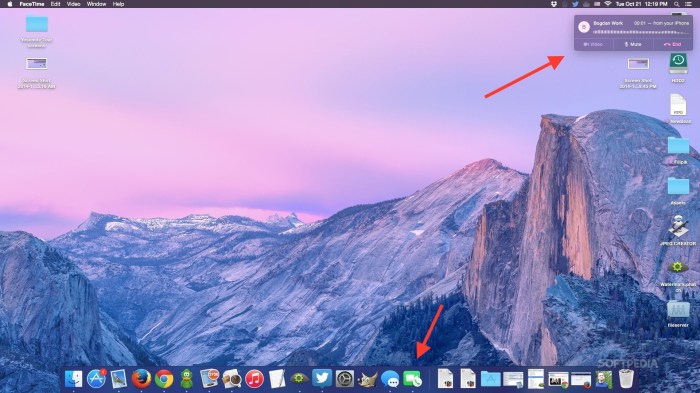Open Messages from the Dock

[390, 379]
